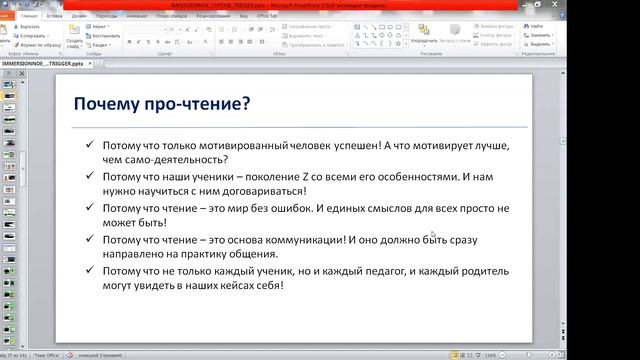Align text left

221,42
